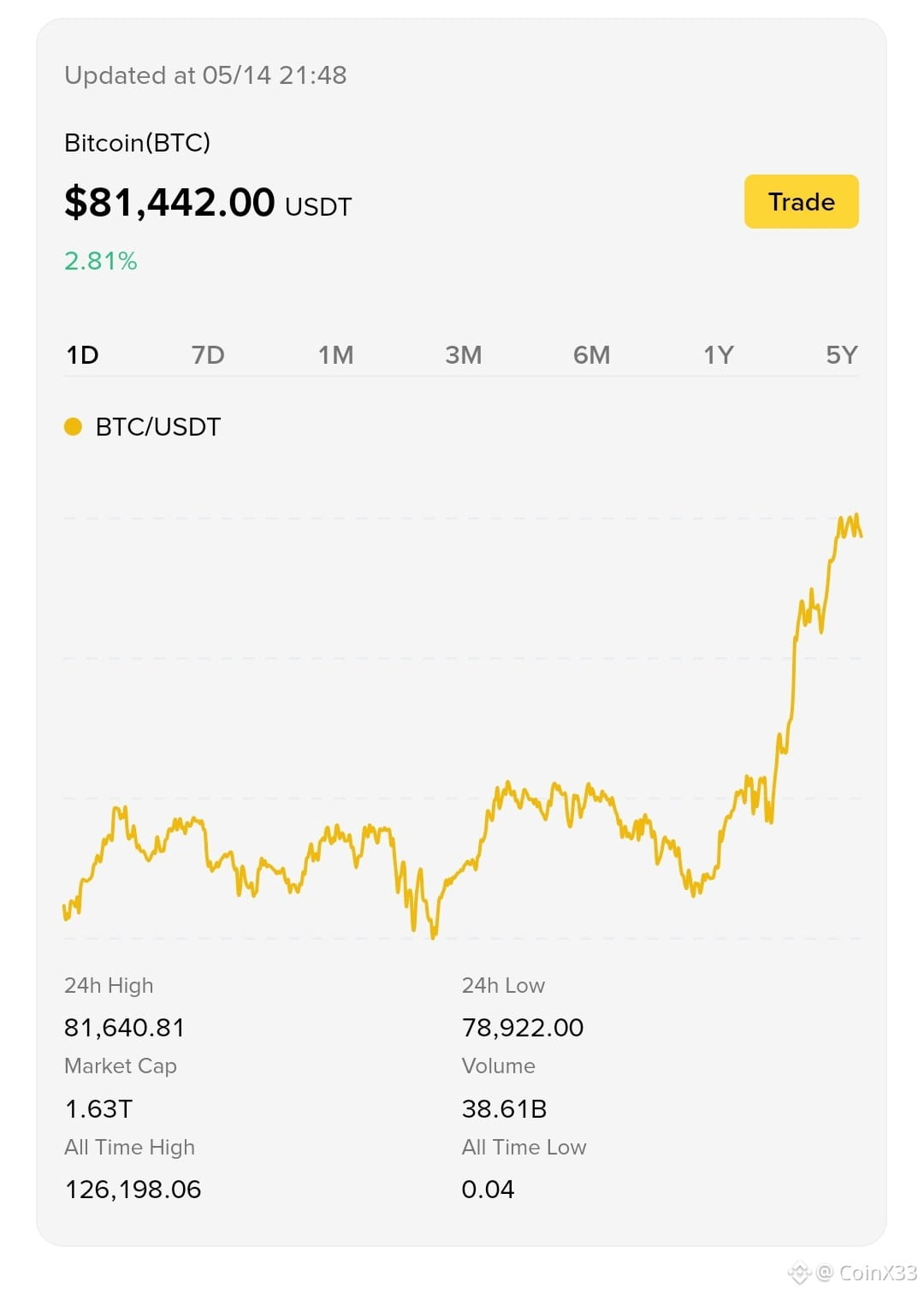
Task: Switch to the 1M chart tab
Action: point(335,355)
